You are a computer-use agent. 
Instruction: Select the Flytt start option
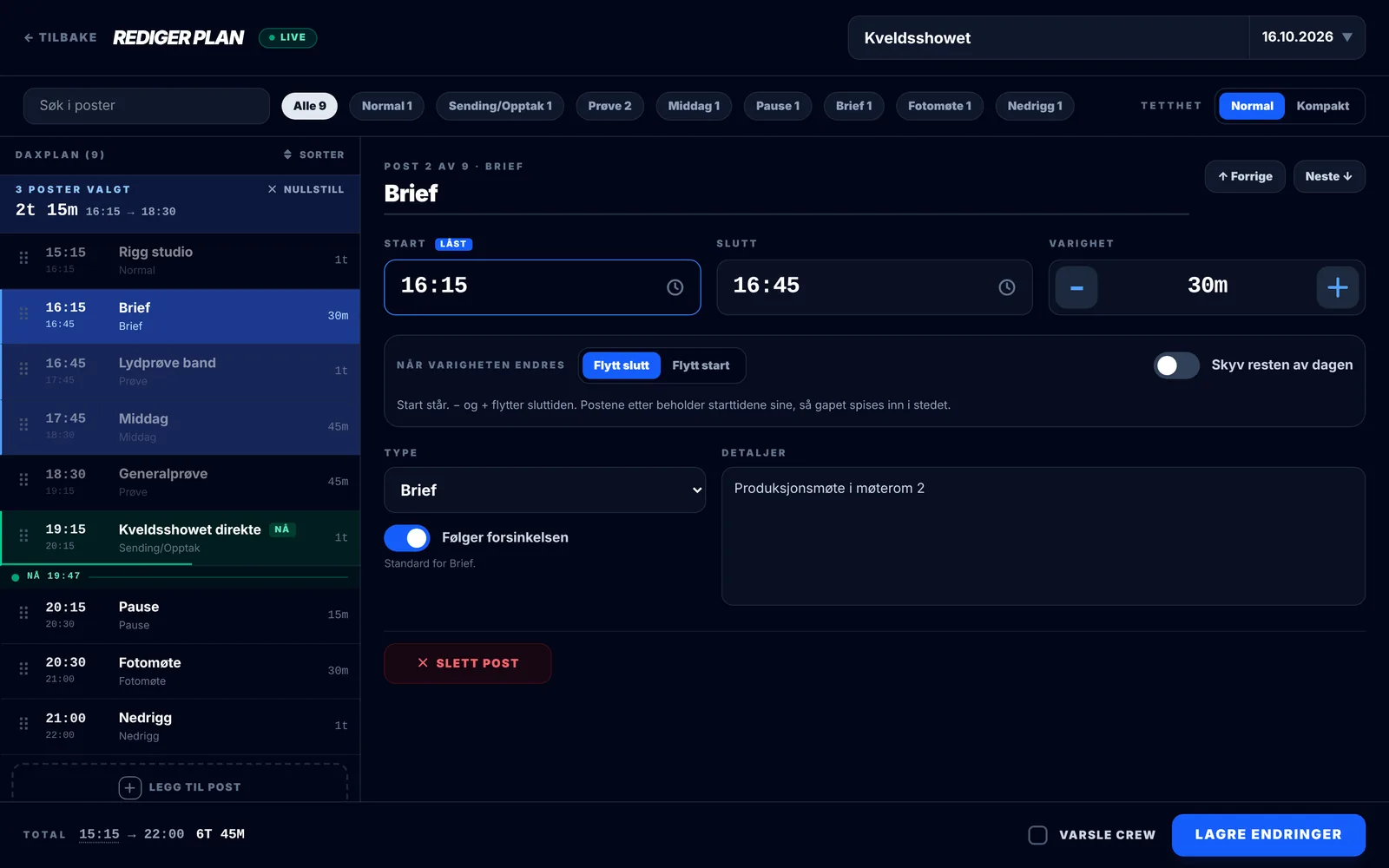point(701,365)
